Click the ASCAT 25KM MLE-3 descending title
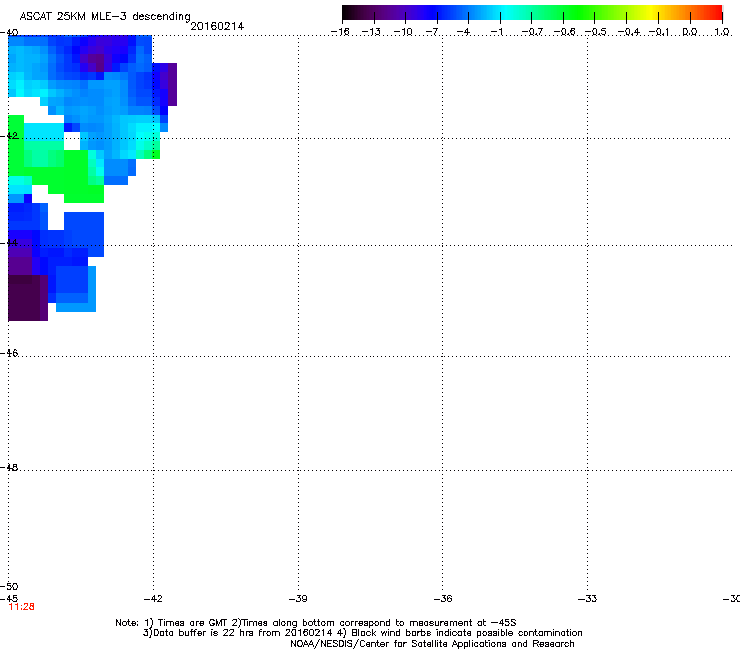Viewport: 740px width, 650px height. 105,16
